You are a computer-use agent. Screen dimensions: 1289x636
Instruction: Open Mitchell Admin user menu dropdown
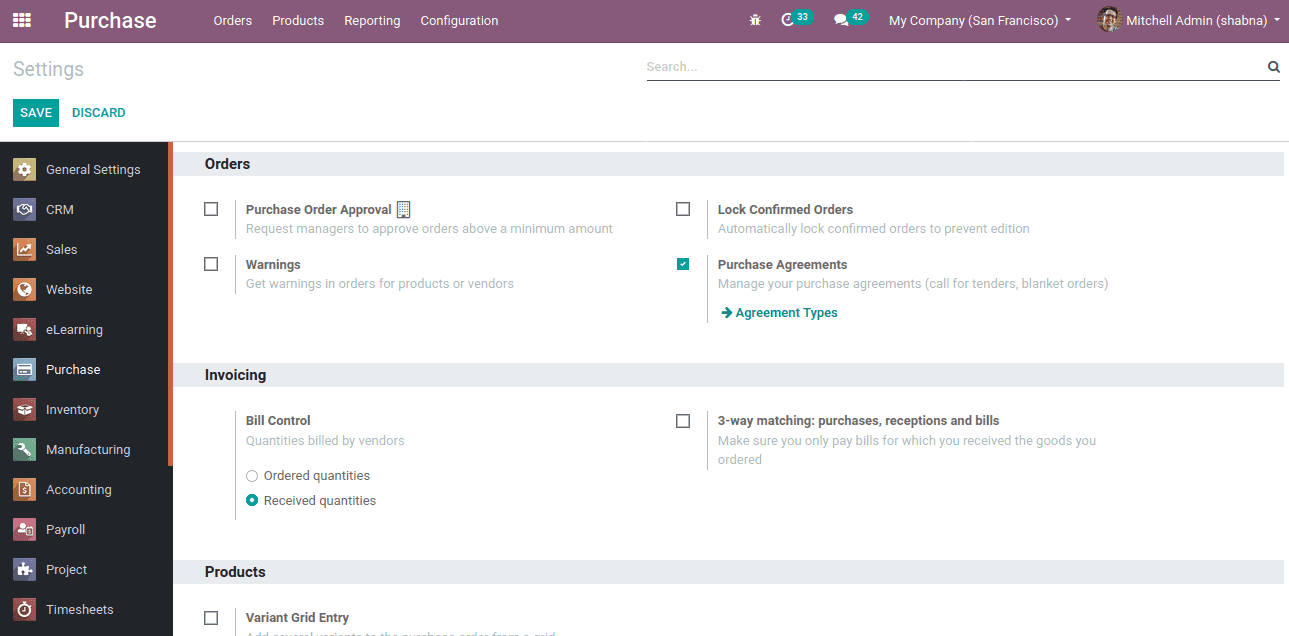(1203, 20)
